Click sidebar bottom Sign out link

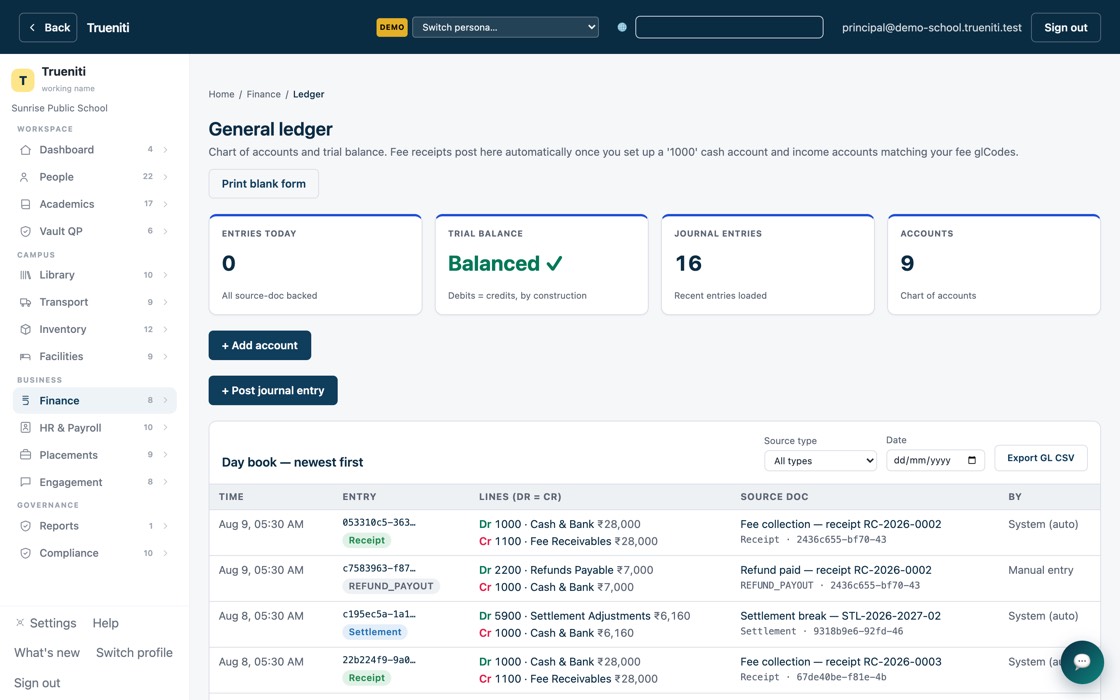click(x=37, y=683)
